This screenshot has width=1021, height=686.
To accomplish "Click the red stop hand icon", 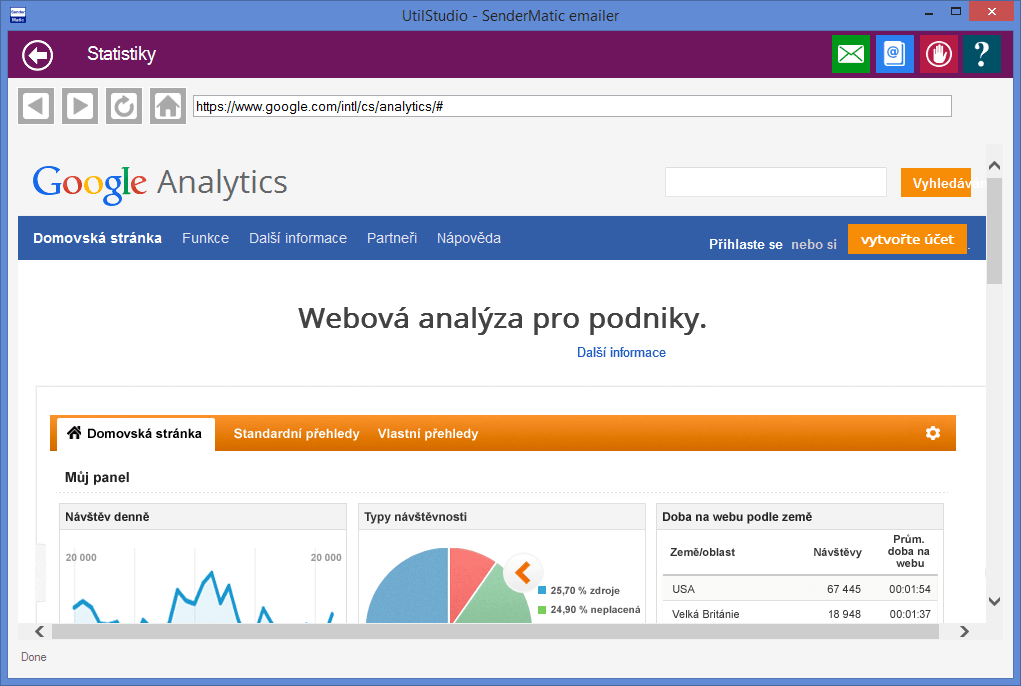I will point(938,54).
